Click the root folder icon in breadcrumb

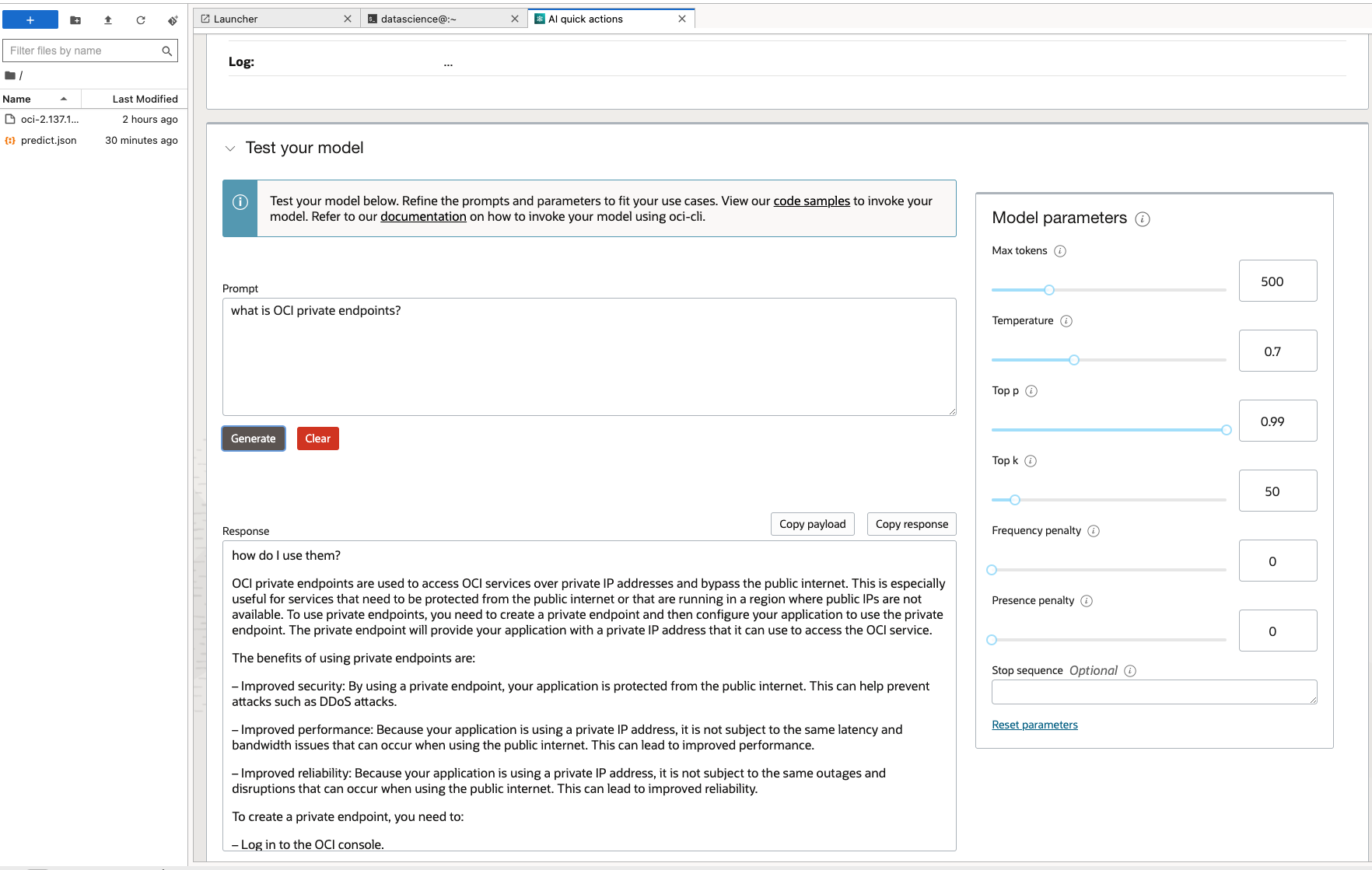pyautogui.click(x=10, y=75)
